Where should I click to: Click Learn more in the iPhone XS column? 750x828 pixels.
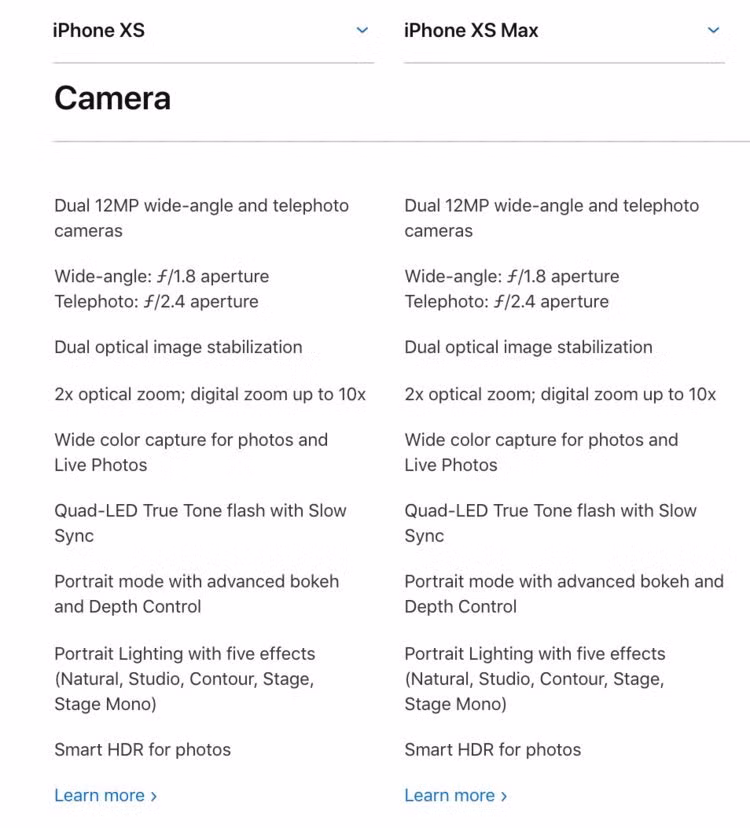pyautogui.click(x=99, y=795)
